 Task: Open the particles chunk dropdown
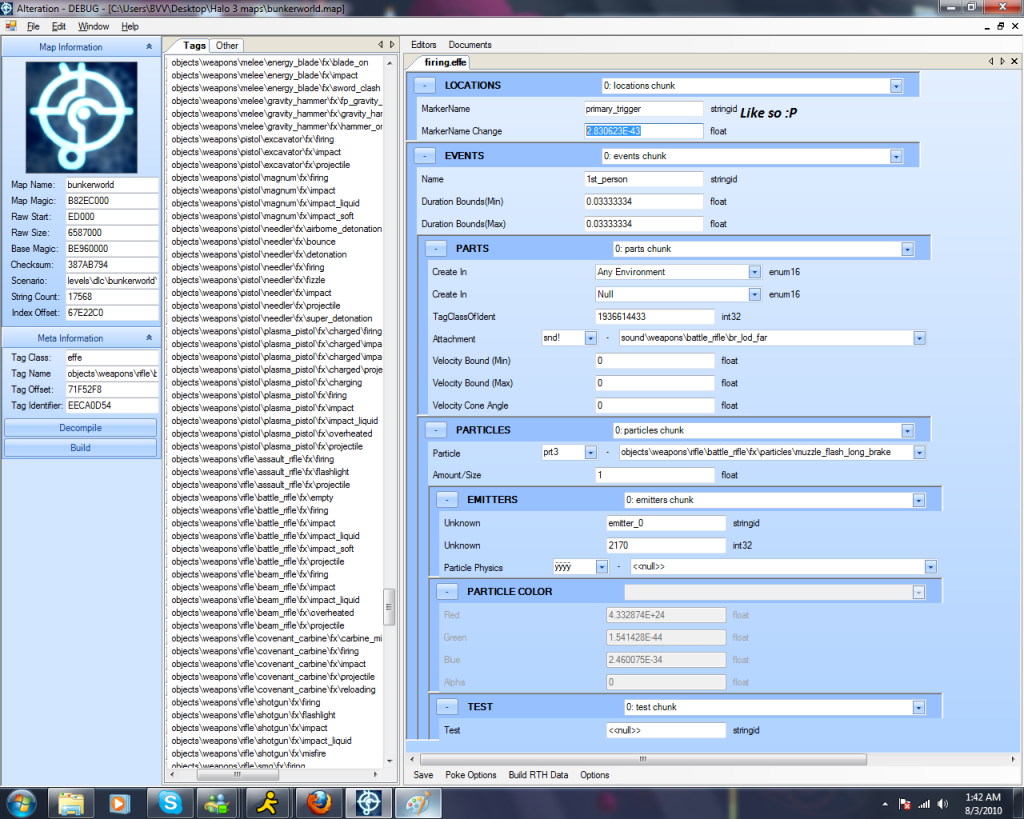click(907, 431)
